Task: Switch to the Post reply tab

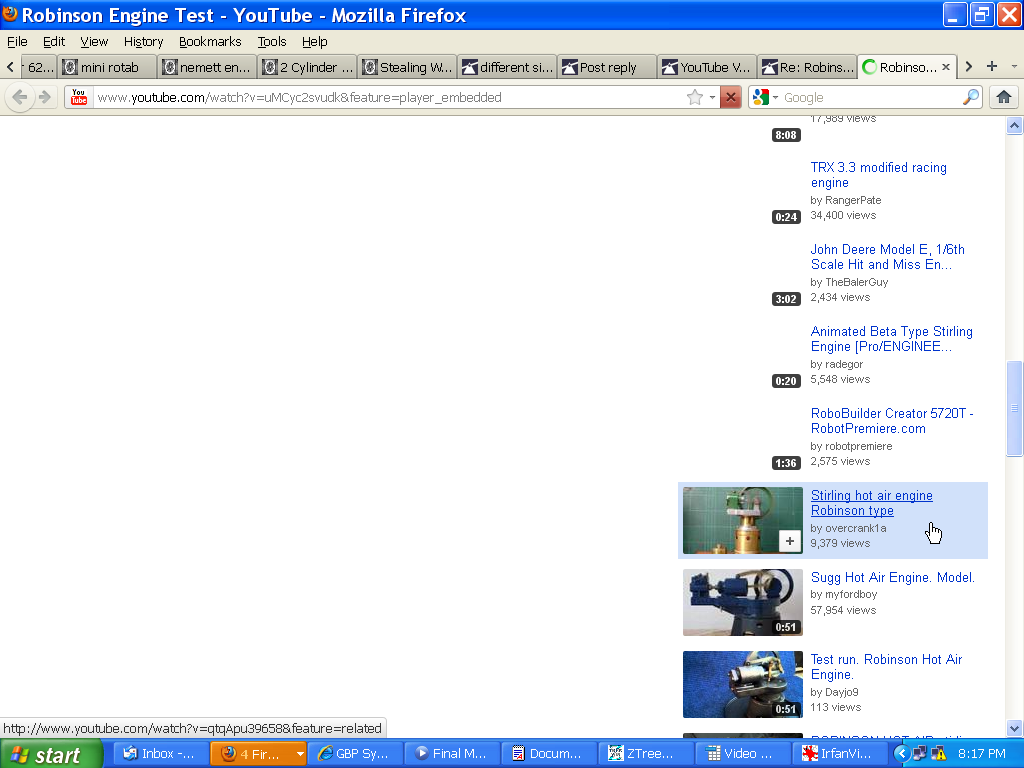Action: point(607,67)
